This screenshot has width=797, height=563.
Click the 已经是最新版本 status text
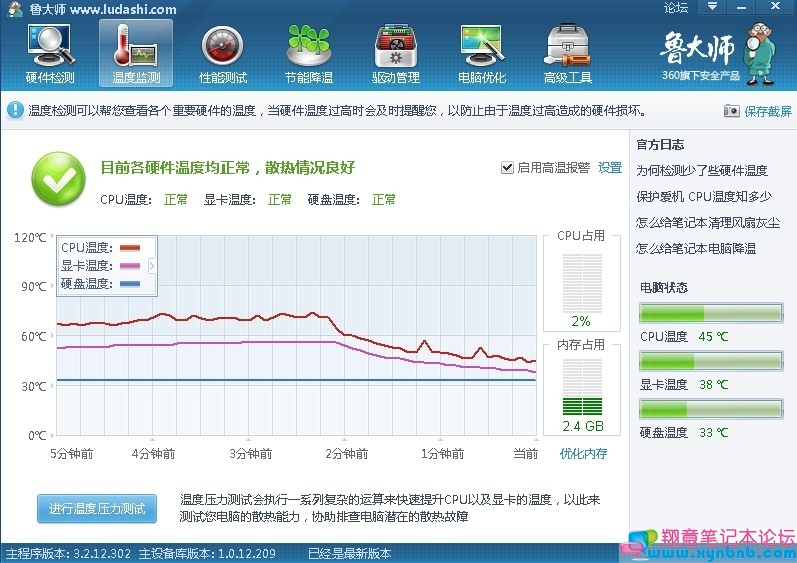pyautogui.click(x=350, y=553)
